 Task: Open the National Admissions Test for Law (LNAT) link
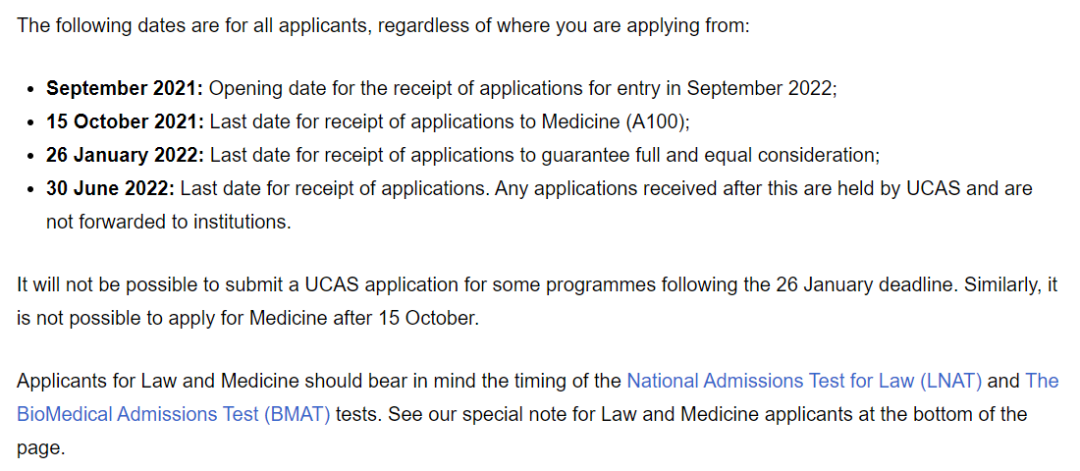(804, 381)
